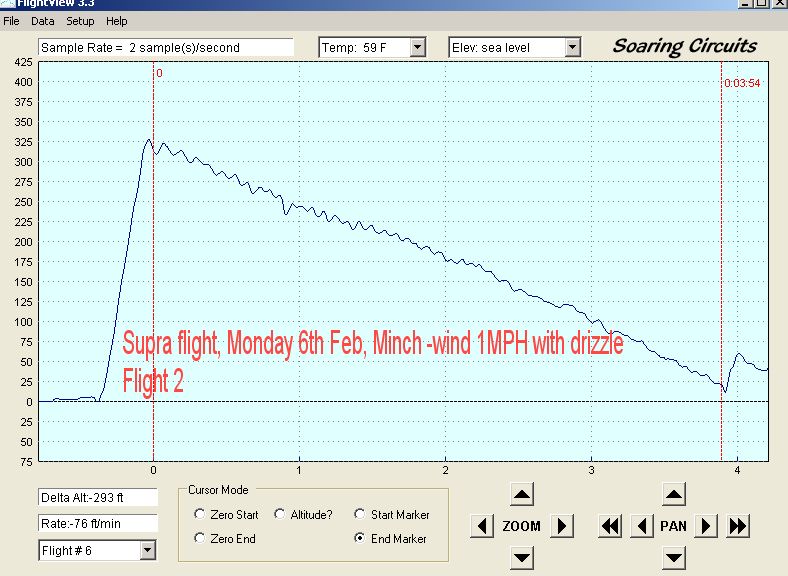
Task: Expand the Elev sea level dropdown arrow
Action: (572, 48)
